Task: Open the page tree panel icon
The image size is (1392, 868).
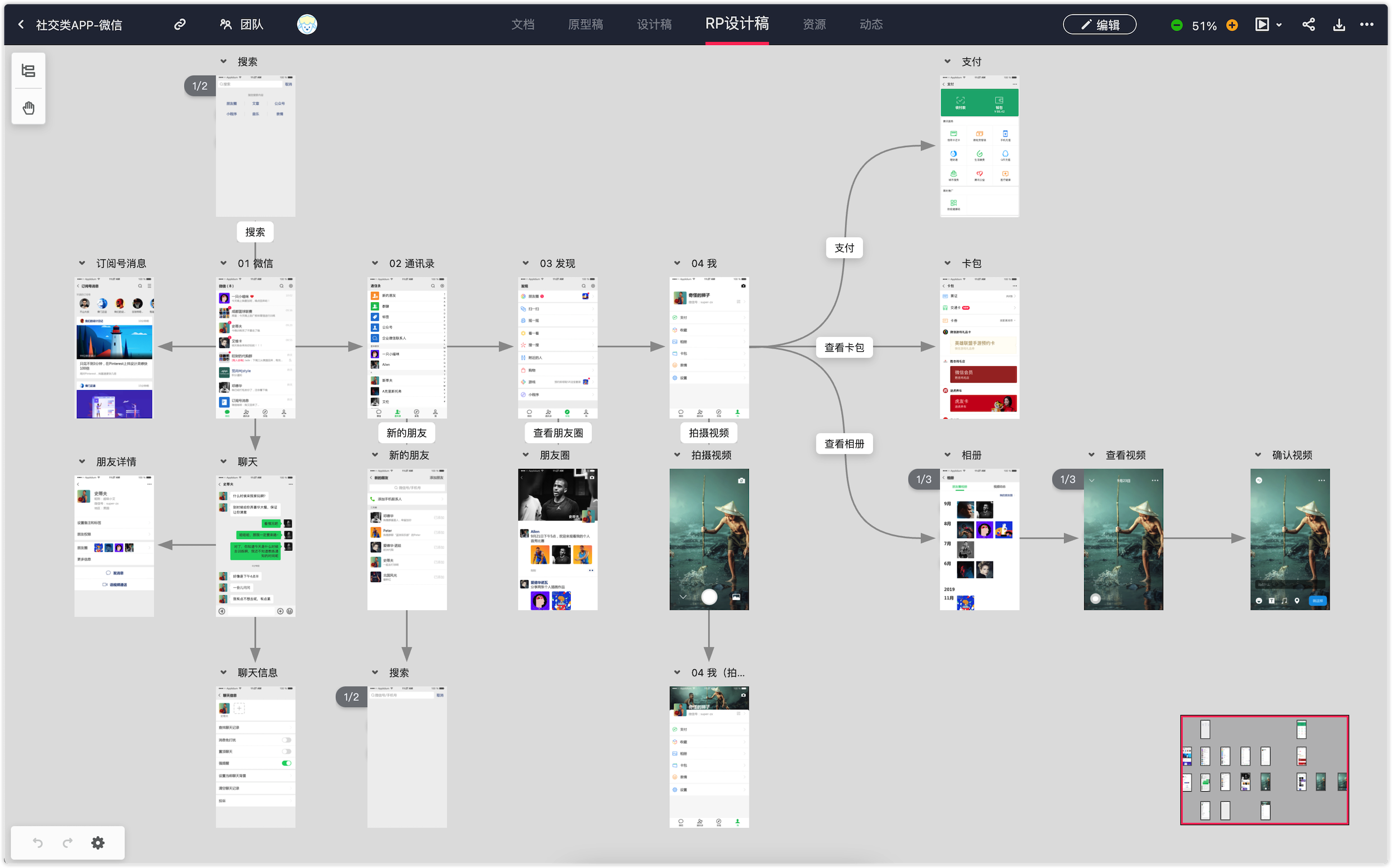Action: (28, 71)
